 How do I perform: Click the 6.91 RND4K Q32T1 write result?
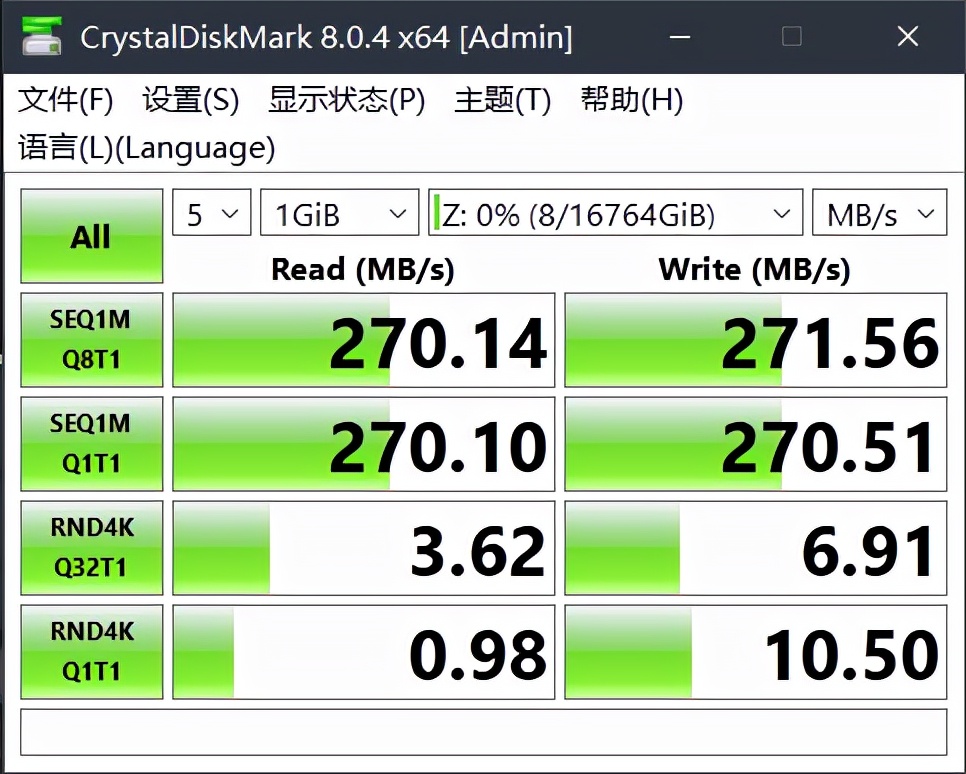(755, 548)
